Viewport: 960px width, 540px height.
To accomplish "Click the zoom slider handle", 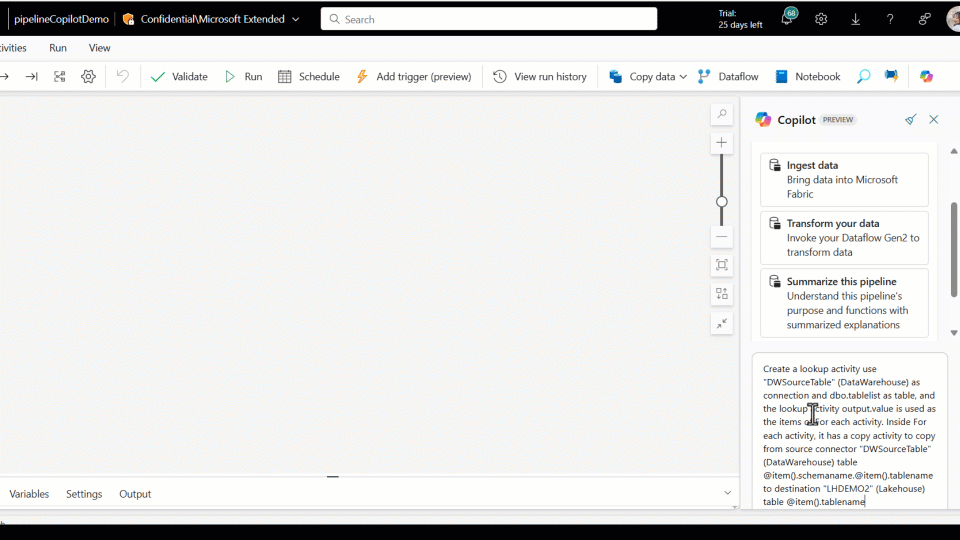I will click(x=722, y=201).
